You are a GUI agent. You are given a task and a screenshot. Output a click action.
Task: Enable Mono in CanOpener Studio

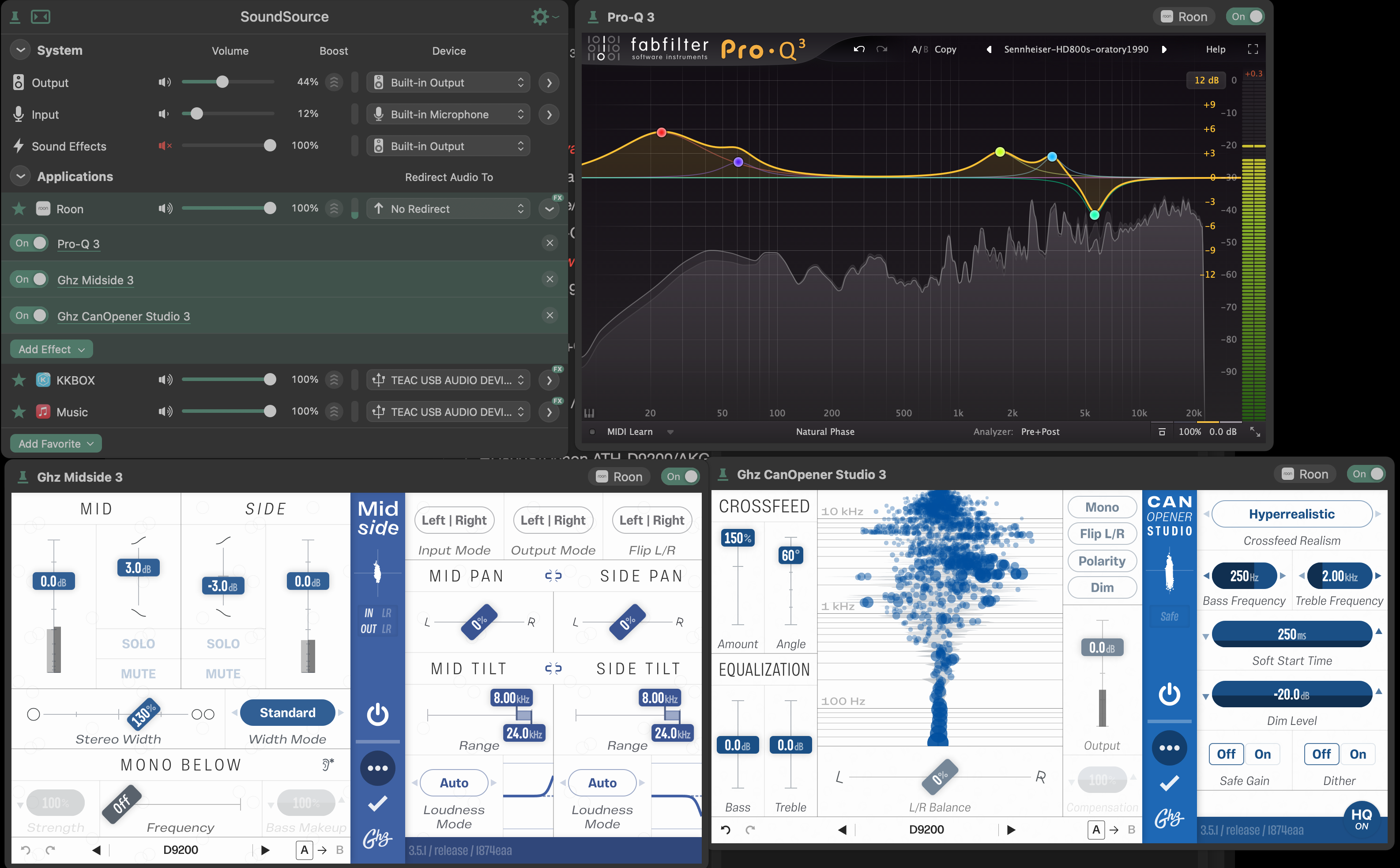click(x=1102, y=507)
